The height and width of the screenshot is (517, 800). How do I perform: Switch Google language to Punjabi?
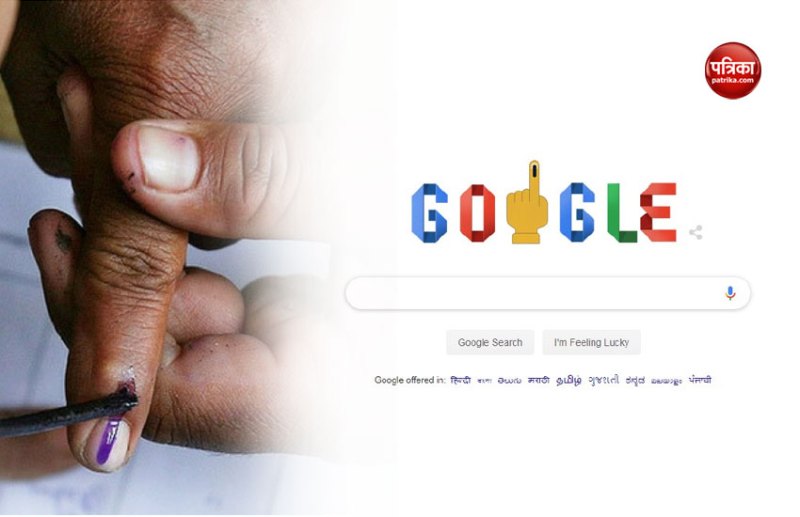699,380
